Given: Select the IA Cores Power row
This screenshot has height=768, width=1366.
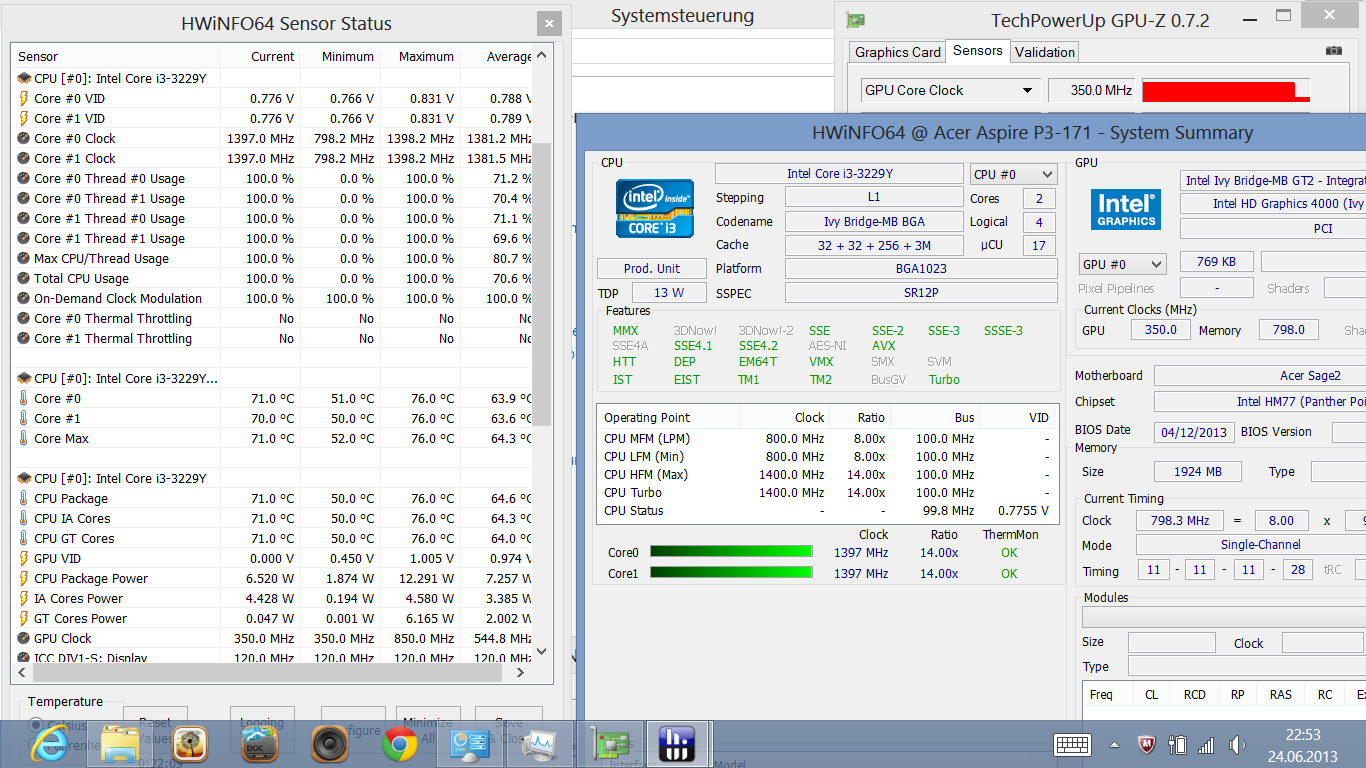Looking at the screenshot, I should point(272,598).
